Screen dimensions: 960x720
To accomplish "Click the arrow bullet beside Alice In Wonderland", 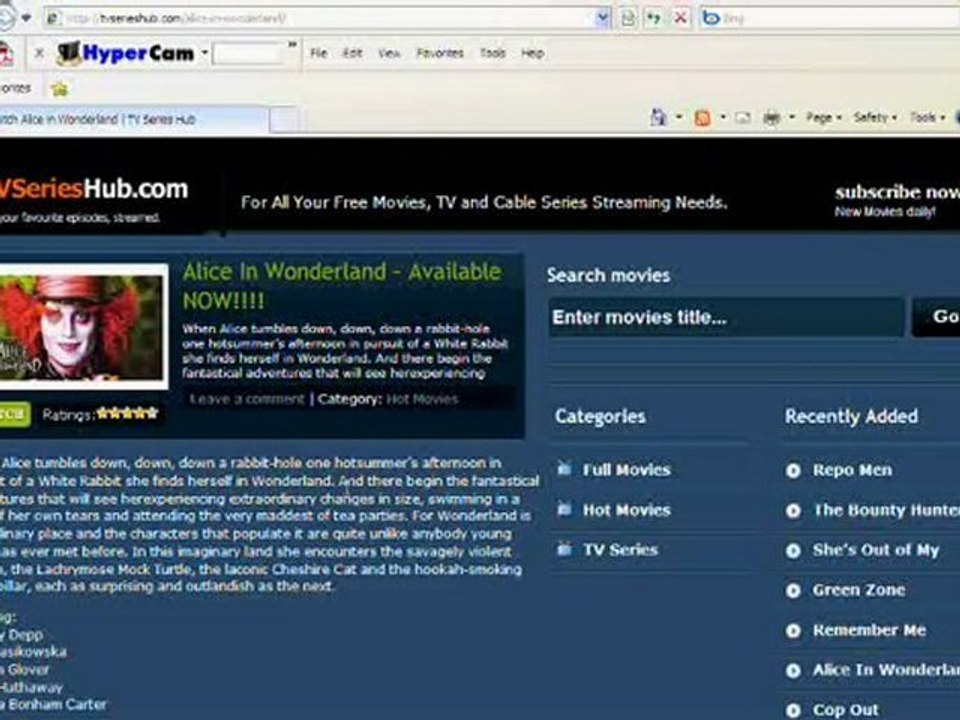I will [x=793, y=670].
